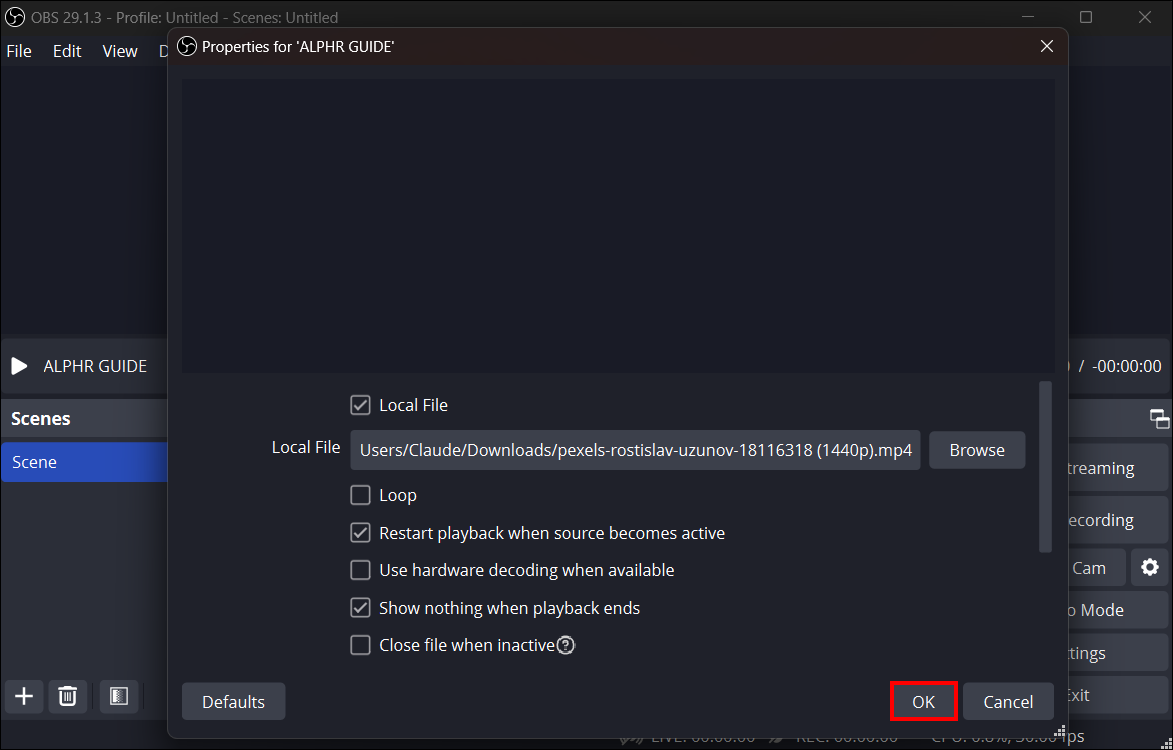Confirm properties with OK button
This screenshot has height=750, width=1173.
(x=923, y=701)
